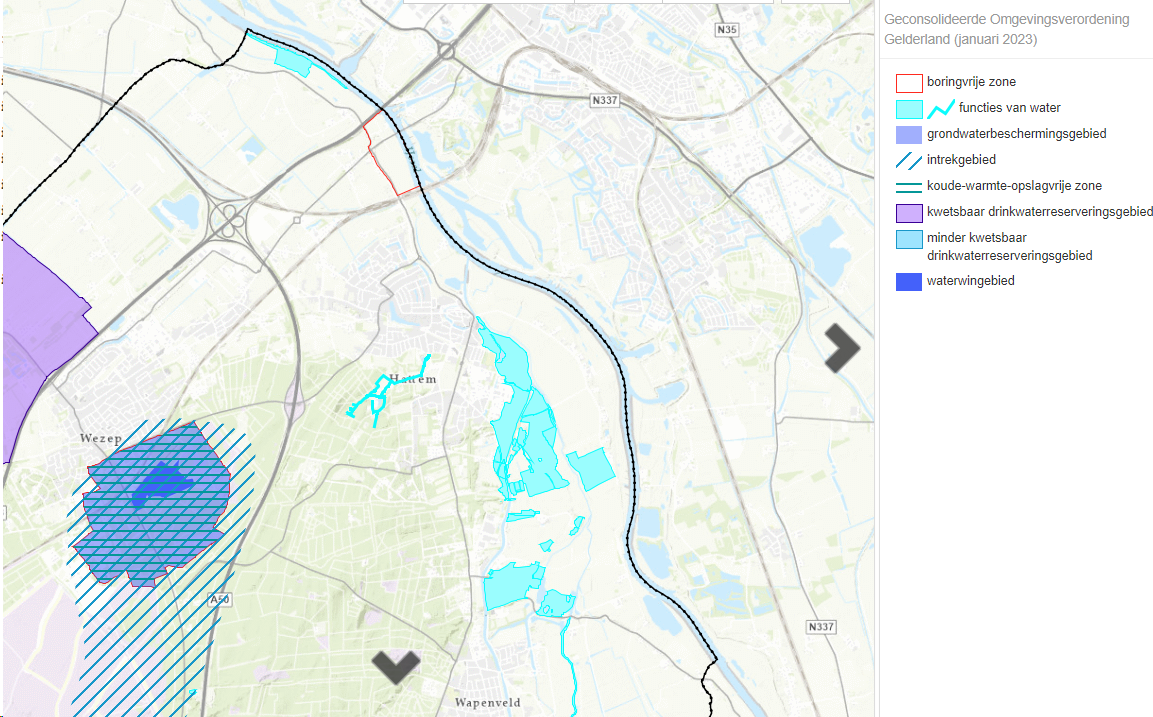Viewport: 1153px width, 717px height.
Task: Click the A50 road shield
Action: 219,599
